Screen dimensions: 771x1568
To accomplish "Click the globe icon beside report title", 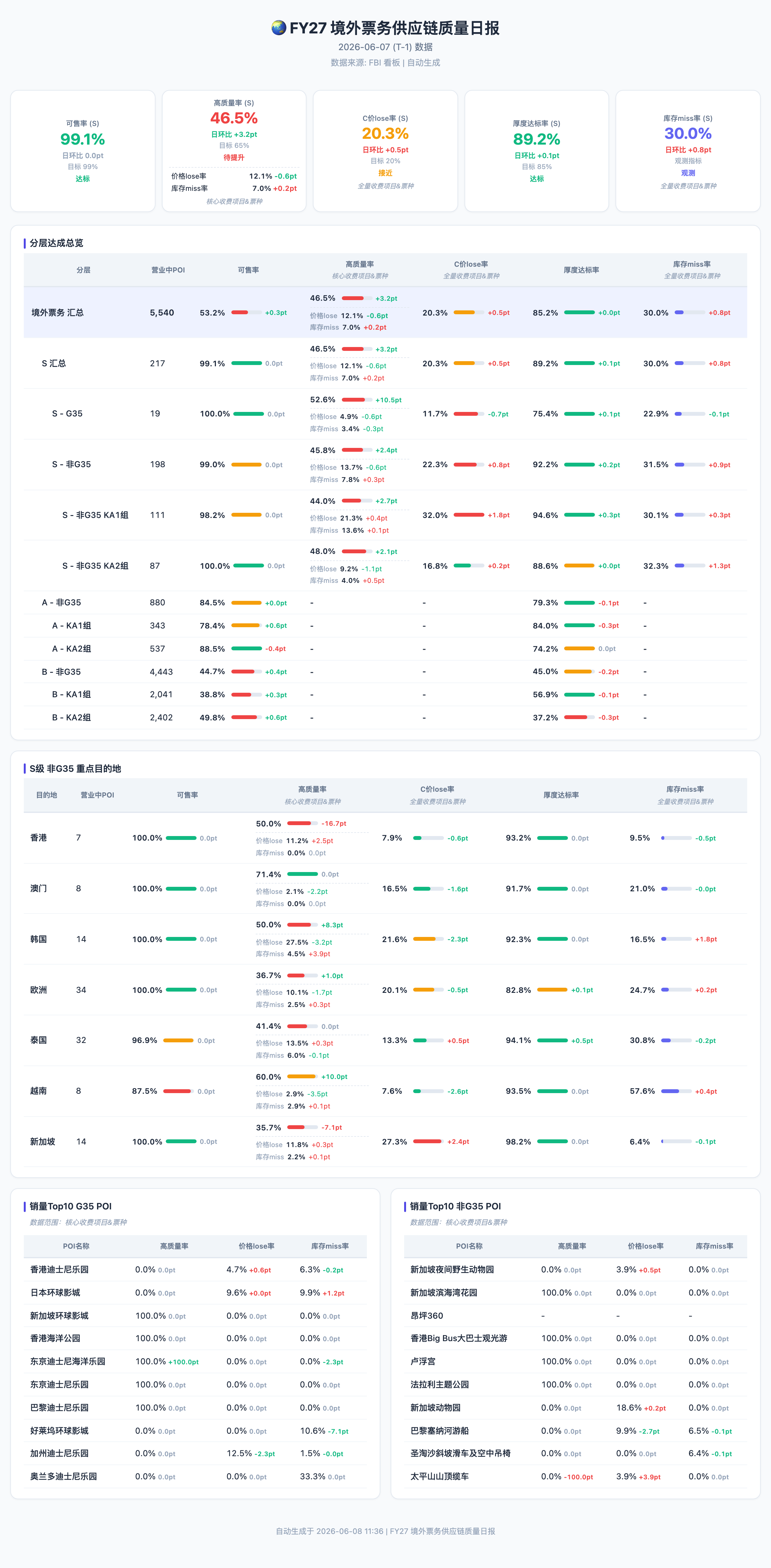I will pos(279,28).
